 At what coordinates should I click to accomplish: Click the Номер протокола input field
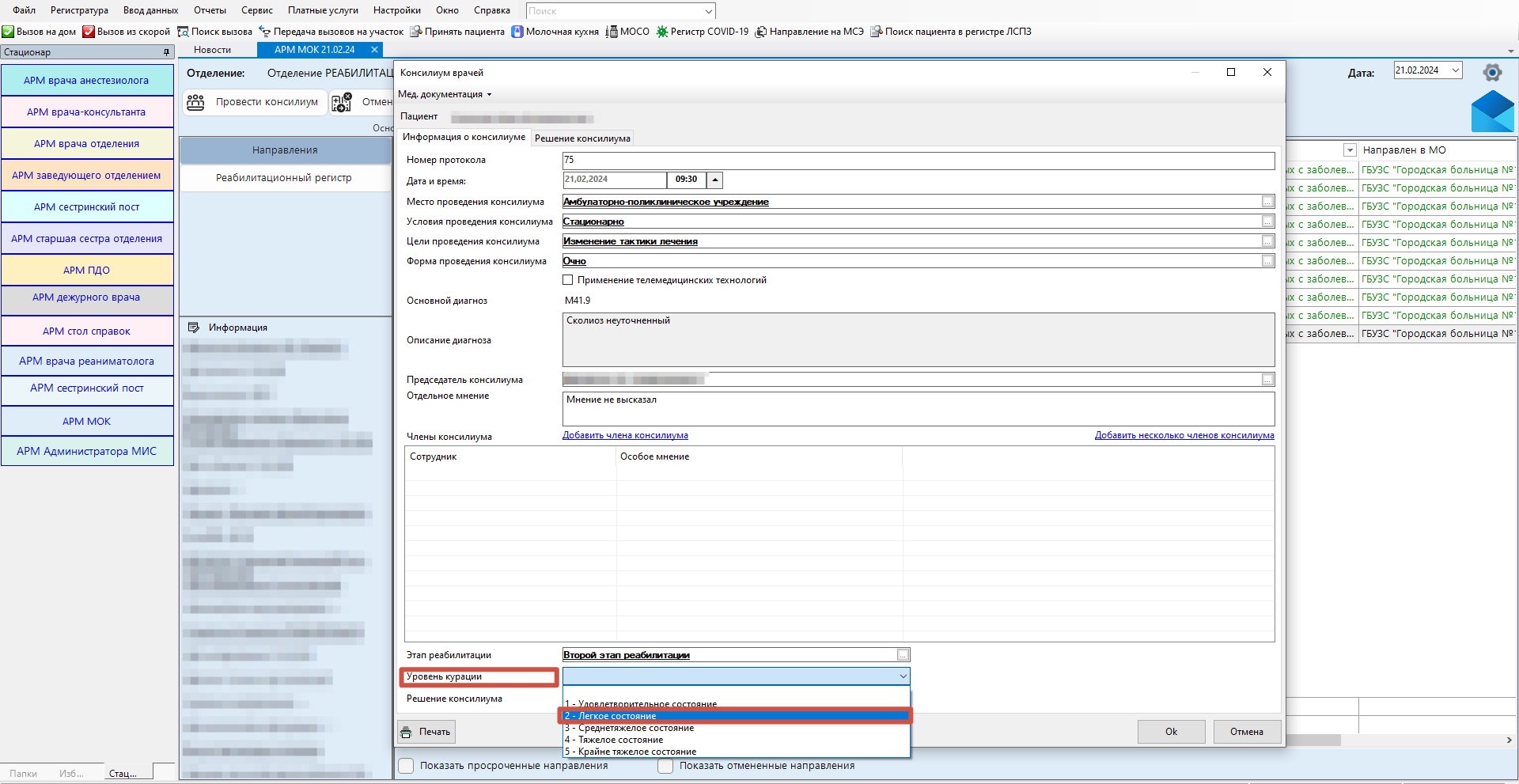pyautogui.click(x=919, y=160)
